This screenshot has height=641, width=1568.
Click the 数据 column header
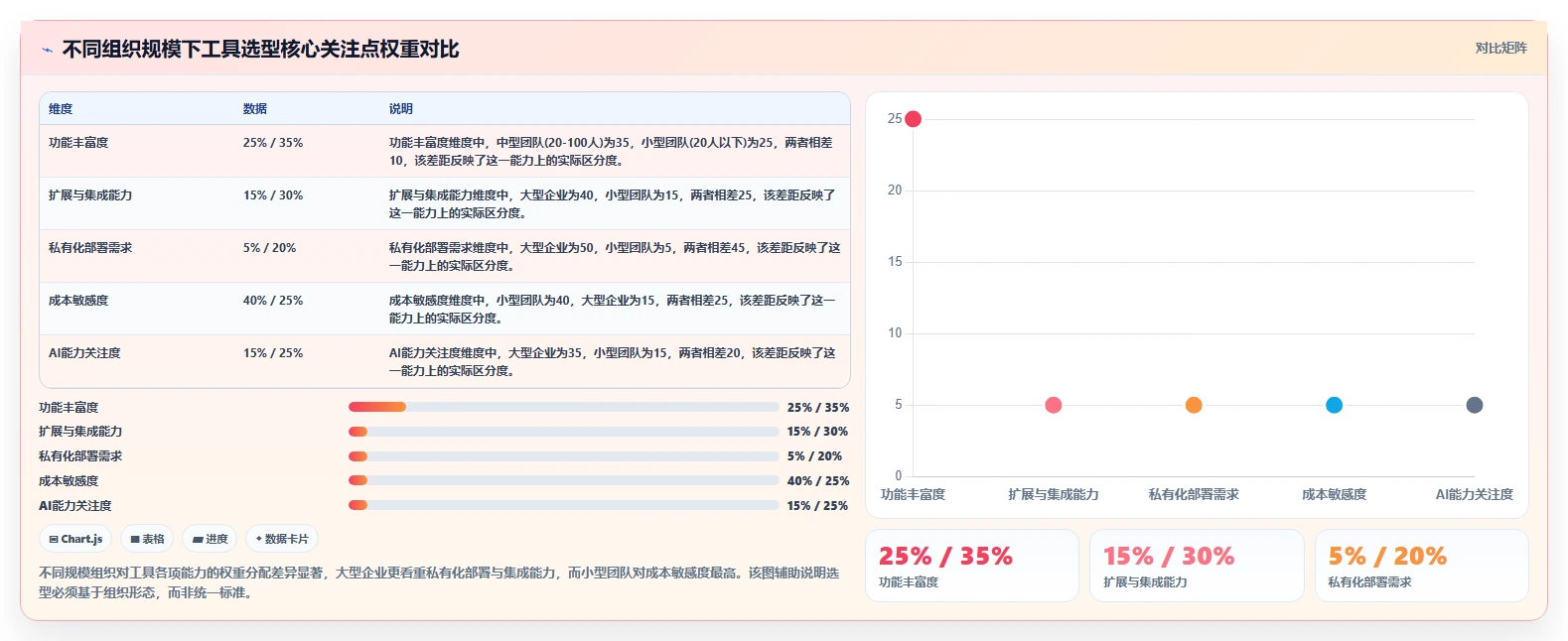(x=255, y=109)
